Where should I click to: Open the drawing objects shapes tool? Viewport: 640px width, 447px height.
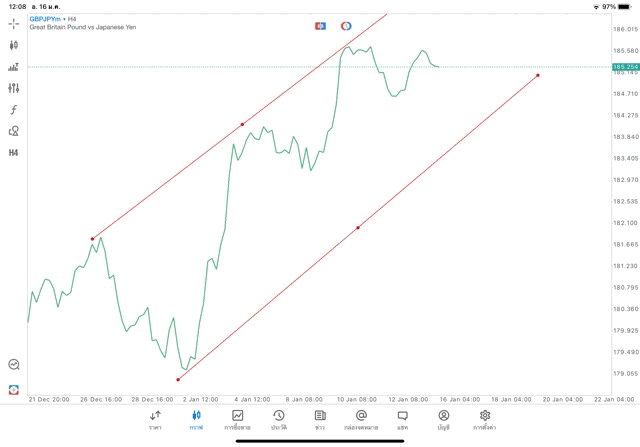14,131
